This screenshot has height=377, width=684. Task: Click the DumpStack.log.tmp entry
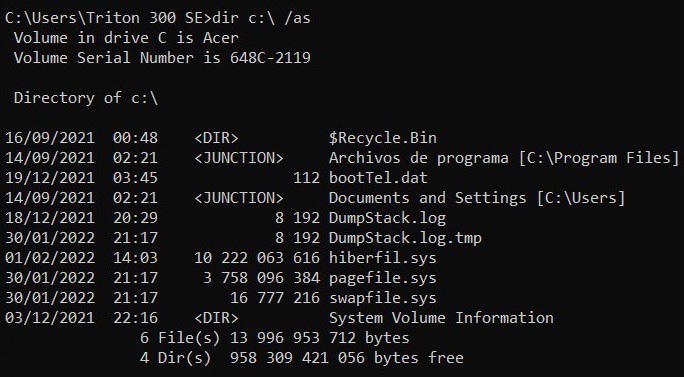tap(405, 238)
